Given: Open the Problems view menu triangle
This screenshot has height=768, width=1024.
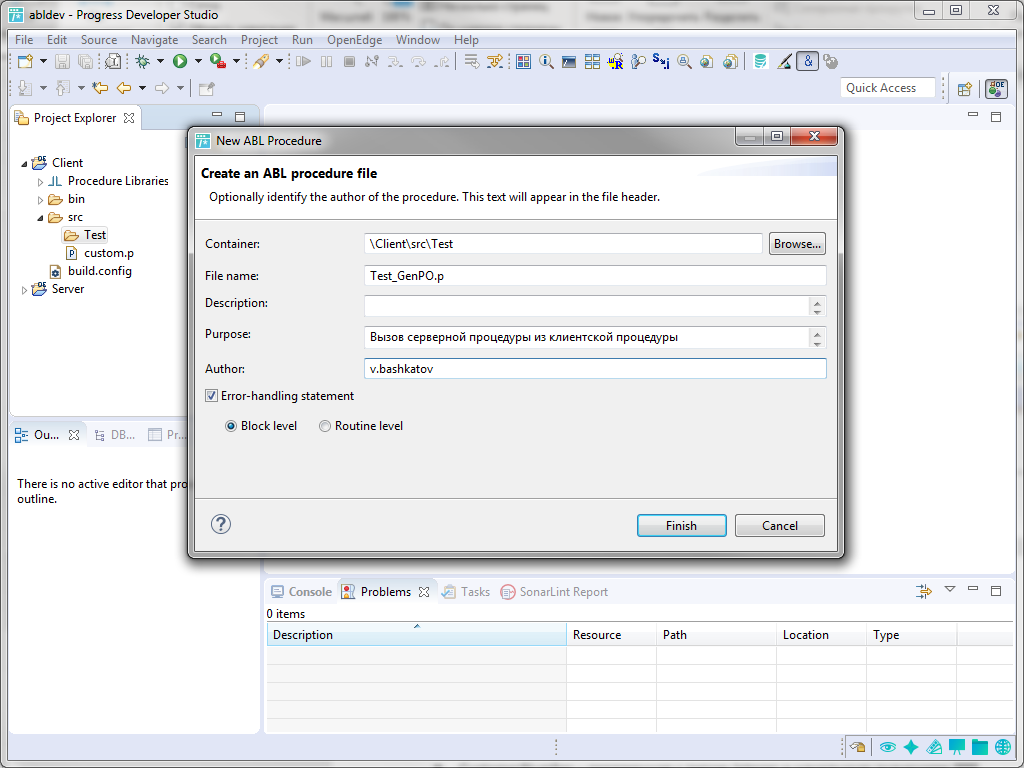Looking at the screenshot, I should tap(950, 590).
